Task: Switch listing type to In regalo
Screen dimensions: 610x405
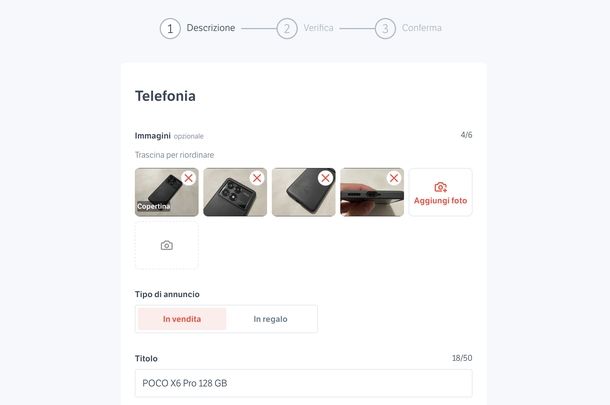Action: [x=270, y=319]
